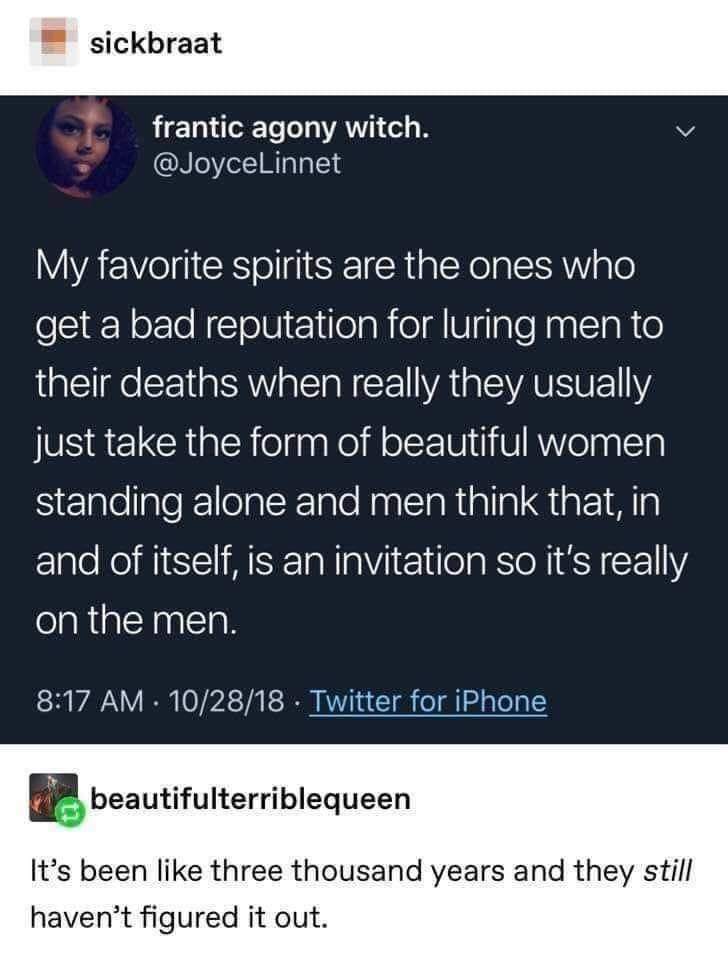Click beautifulterriblequeen's avatar image
The height and width of the screenshot is (960, 728).
[x=44, y=797]
